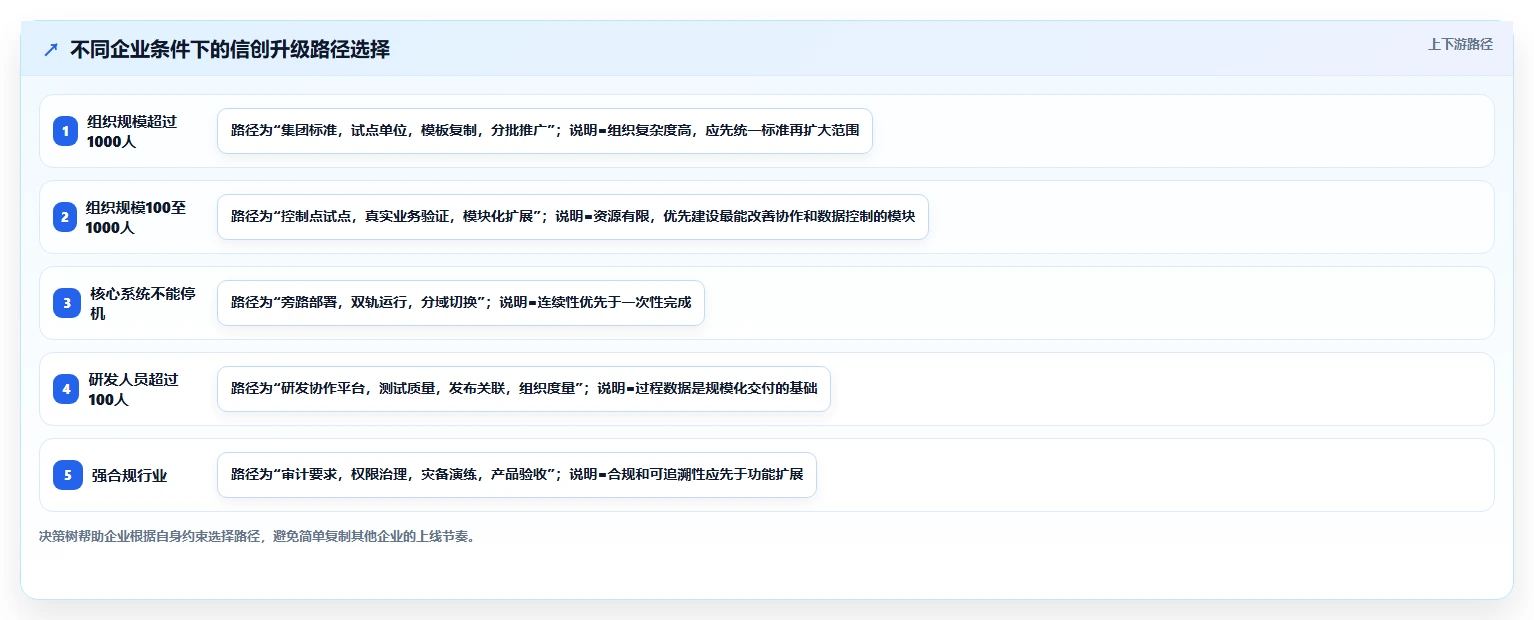Image resolution: width=1534 pixels, height=620 pixels.
Task: Open the path box starting 旁路部署，双轨运行
Action: coord(461,303)
